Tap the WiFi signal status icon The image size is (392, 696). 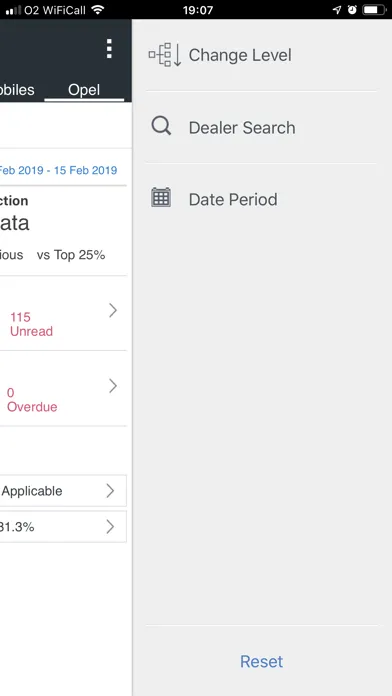click(x=98, y=10)
